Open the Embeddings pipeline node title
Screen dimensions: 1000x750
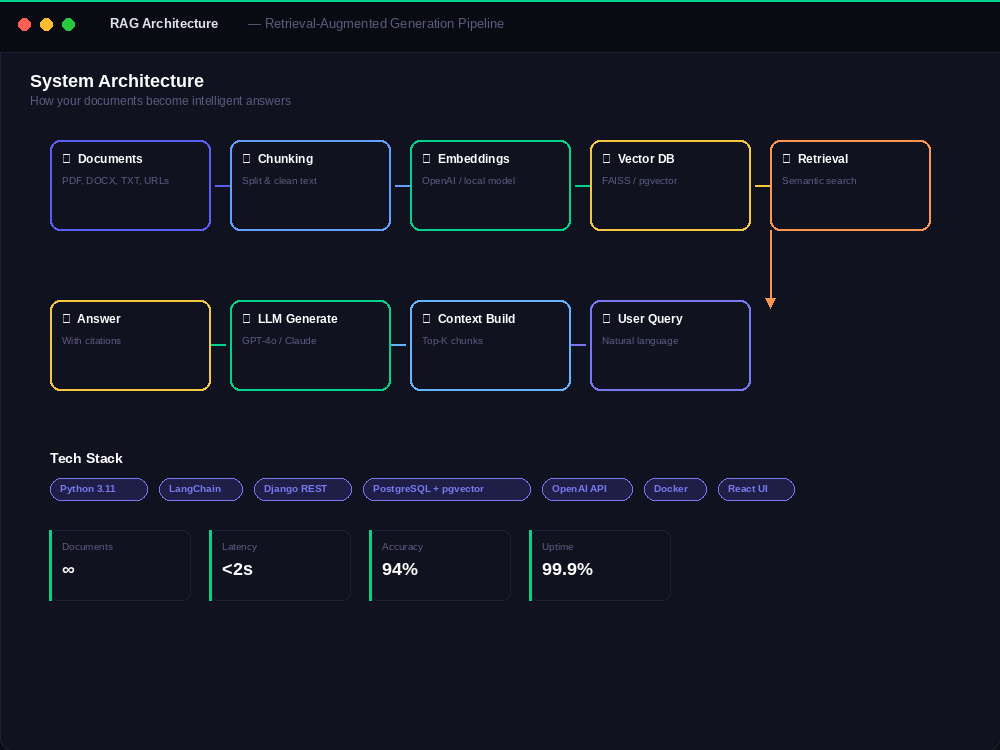[x=473, y=159]
